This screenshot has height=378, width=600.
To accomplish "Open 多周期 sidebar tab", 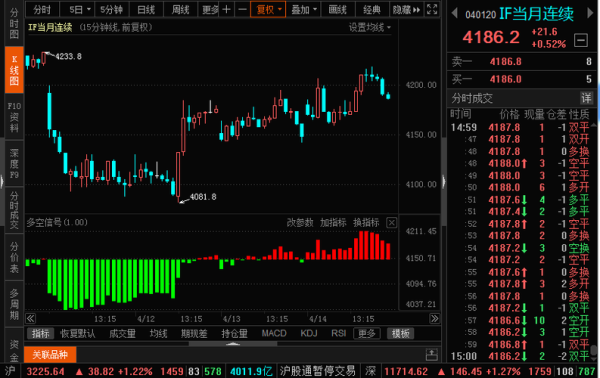I will 14,304.
